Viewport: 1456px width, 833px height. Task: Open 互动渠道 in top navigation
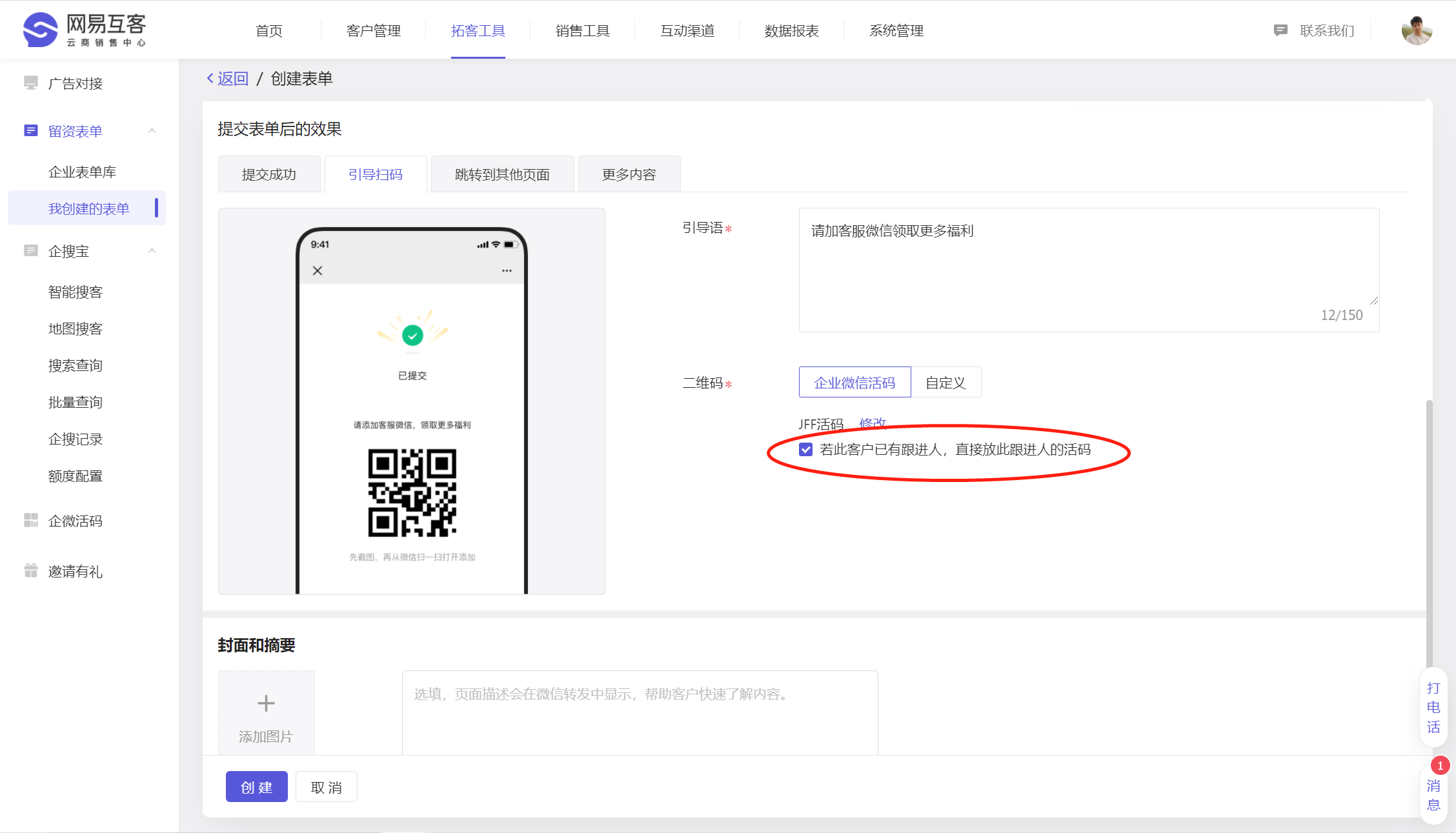(x=687, y=30)
